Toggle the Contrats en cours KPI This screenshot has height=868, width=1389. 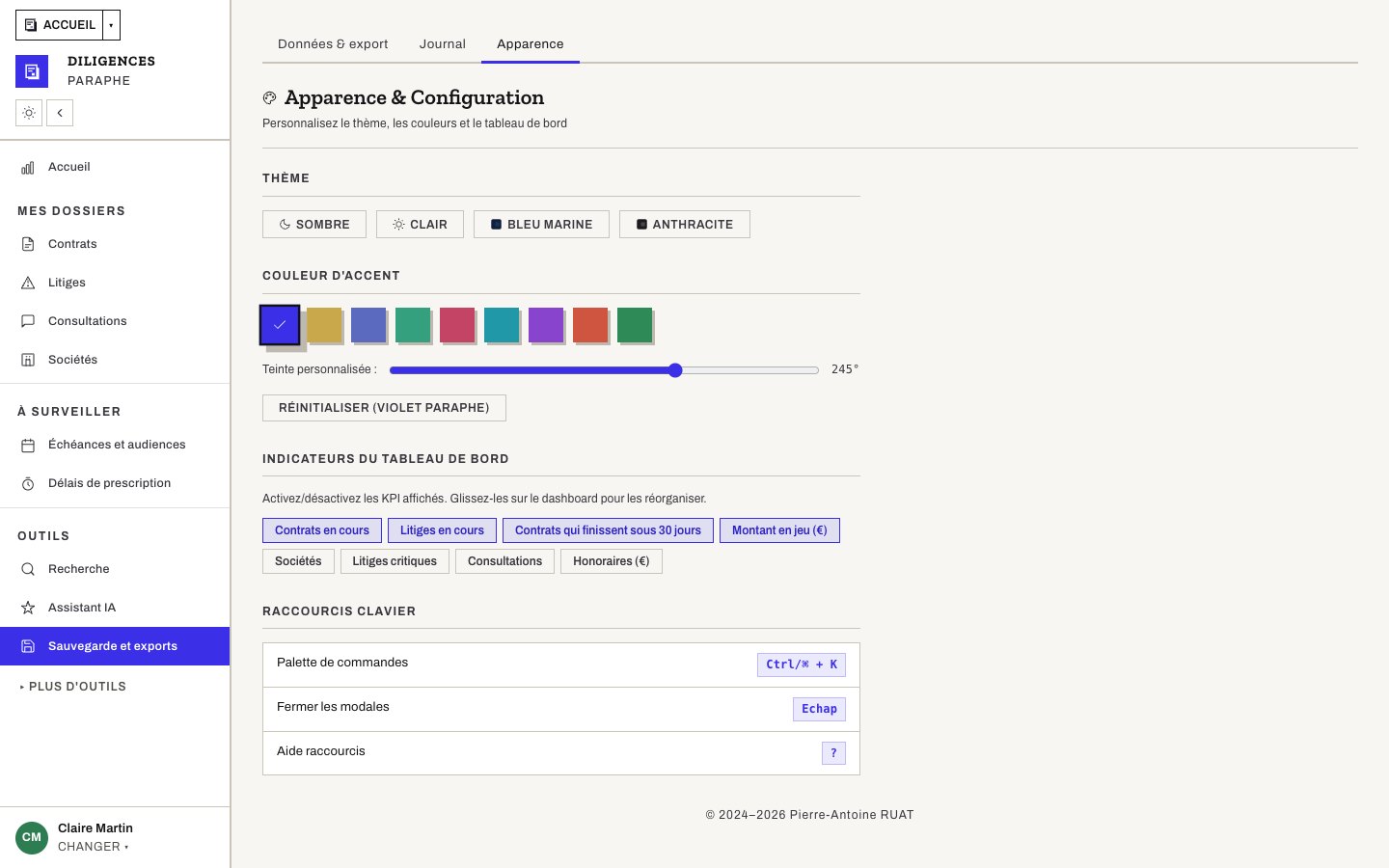322,530
